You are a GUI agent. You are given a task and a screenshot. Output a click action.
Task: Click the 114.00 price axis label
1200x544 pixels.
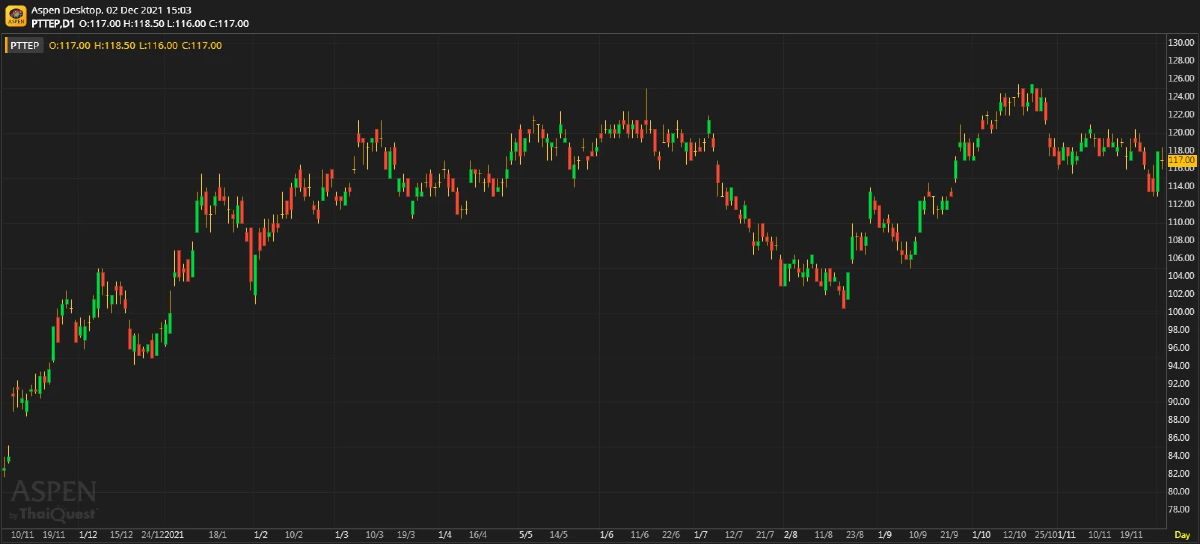(1182, 186)
